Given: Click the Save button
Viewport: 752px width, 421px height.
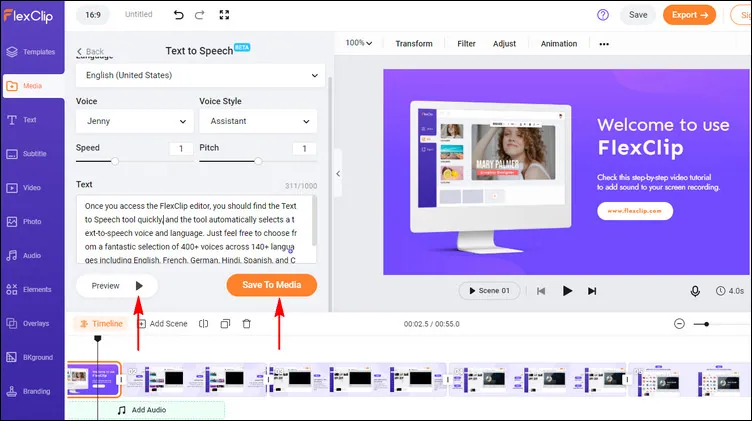Looking at the screenshot, I should point(638,15).
